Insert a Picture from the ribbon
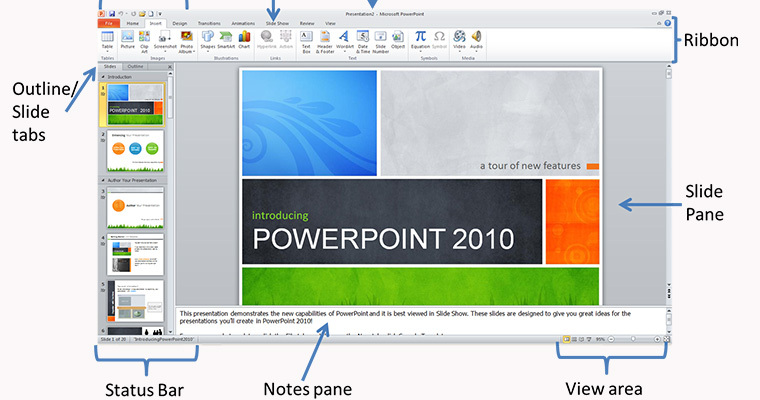The height and width of the screenshot is (400, 760). (127, 40)
